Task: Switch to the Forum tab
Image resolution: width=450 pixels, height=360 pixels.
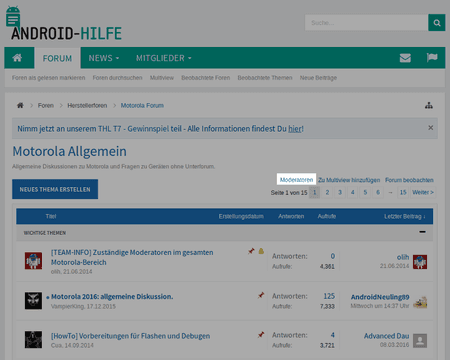Action: 57,58
